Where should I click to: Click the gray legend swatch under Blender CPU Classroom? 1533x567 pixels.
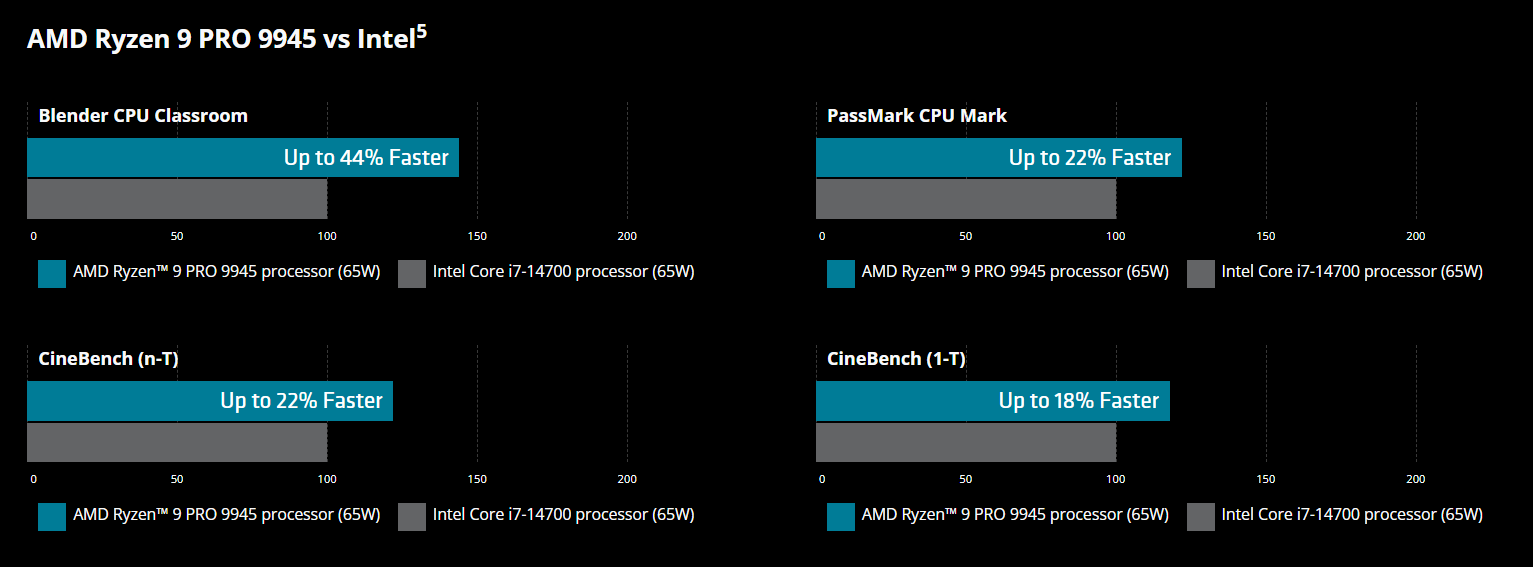(x=412, y=273)
